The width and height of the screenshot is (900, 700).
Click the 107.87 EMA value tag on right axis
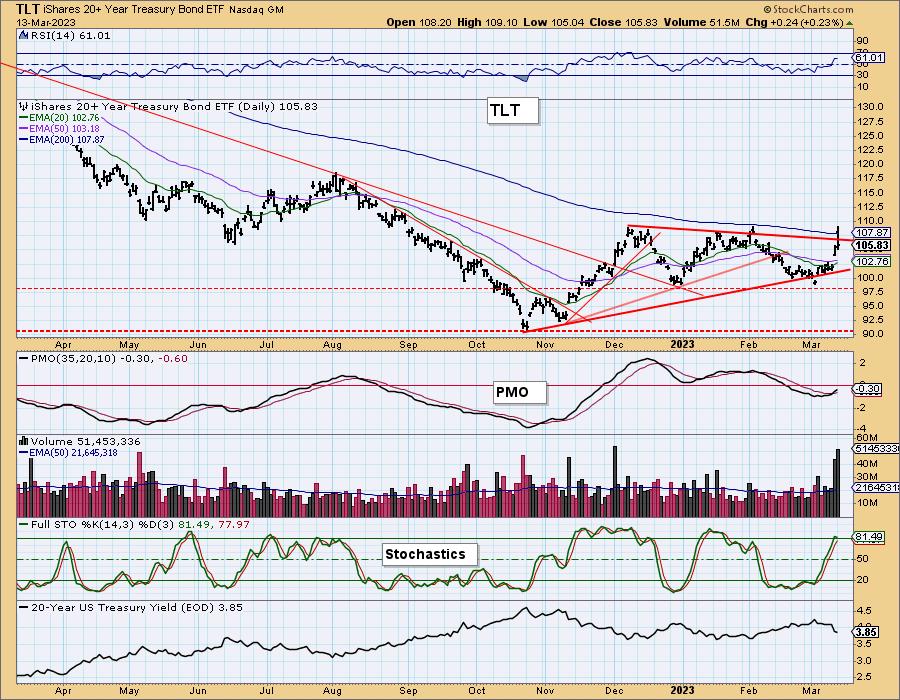pyautogui.click(x=872, y=232)
